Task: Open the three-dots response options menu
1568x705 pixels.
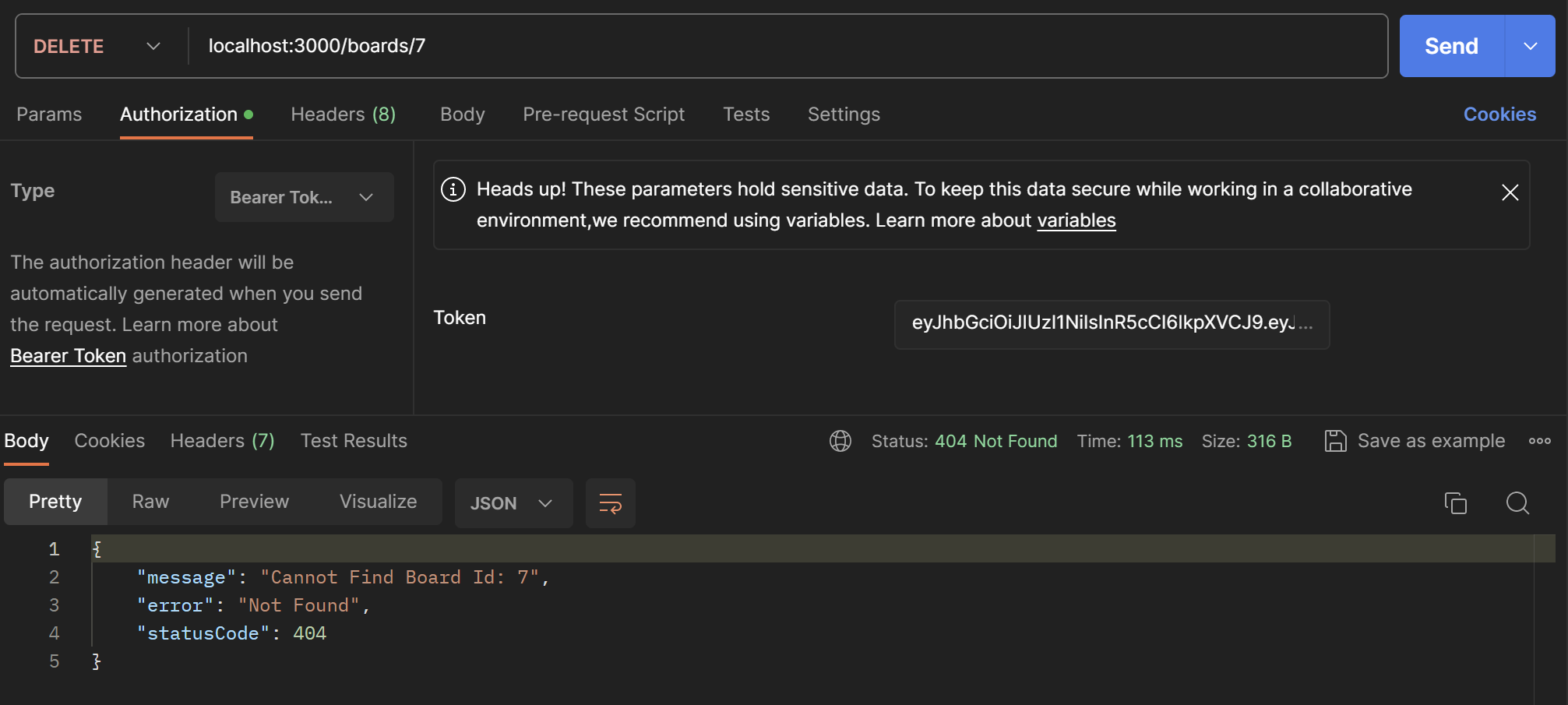Action: point(1539,441)
